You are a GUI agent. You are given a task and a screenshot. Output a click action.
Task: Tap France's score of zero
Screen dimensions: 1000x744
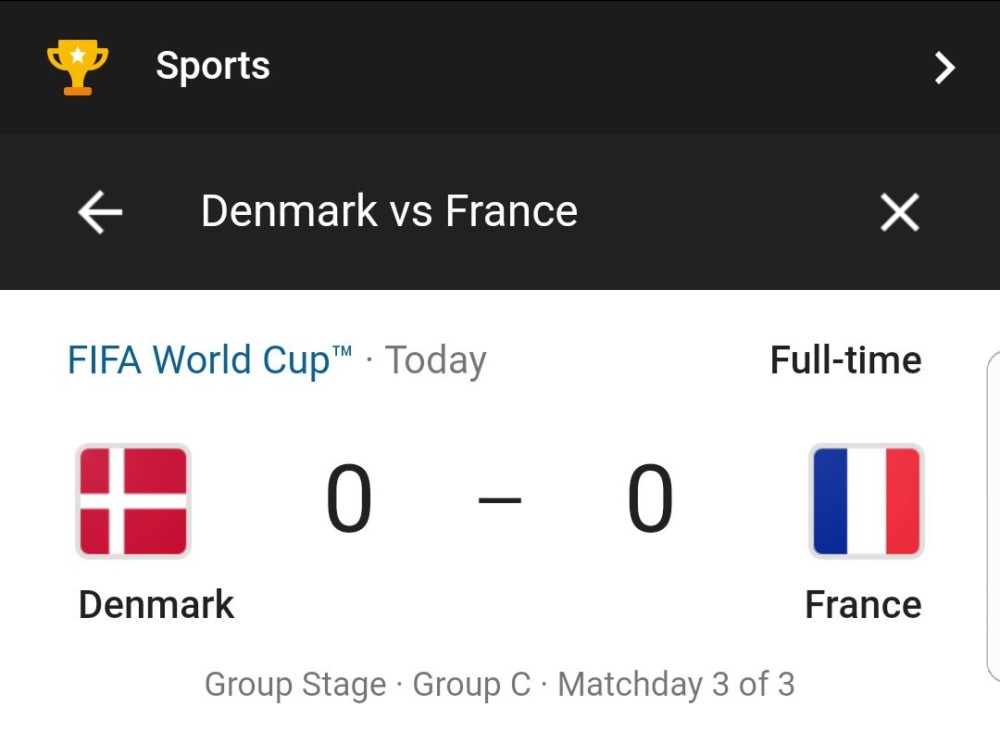pos(650,499)
